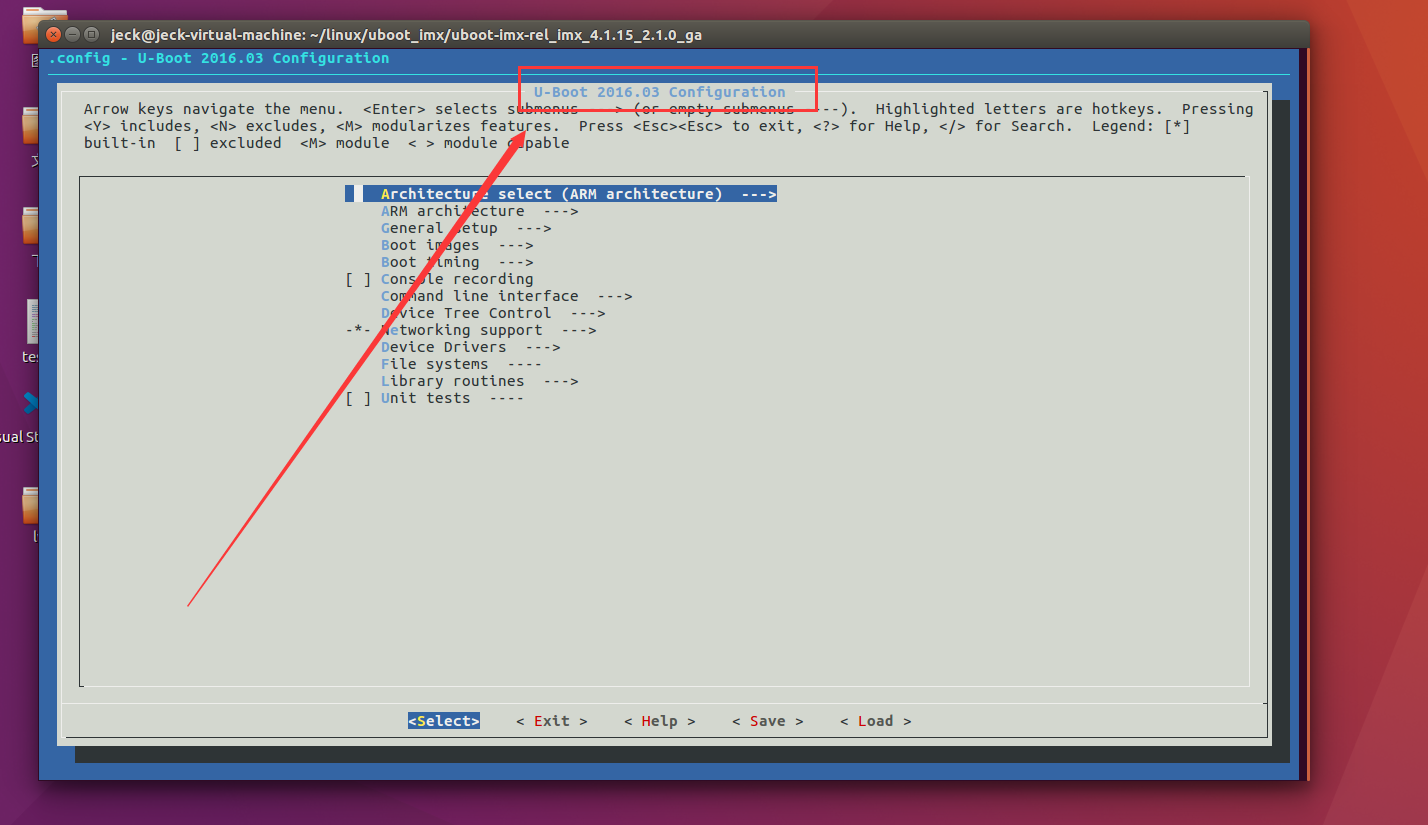
Task: Open the Boot timing submenu
Action: click(457, 262)
